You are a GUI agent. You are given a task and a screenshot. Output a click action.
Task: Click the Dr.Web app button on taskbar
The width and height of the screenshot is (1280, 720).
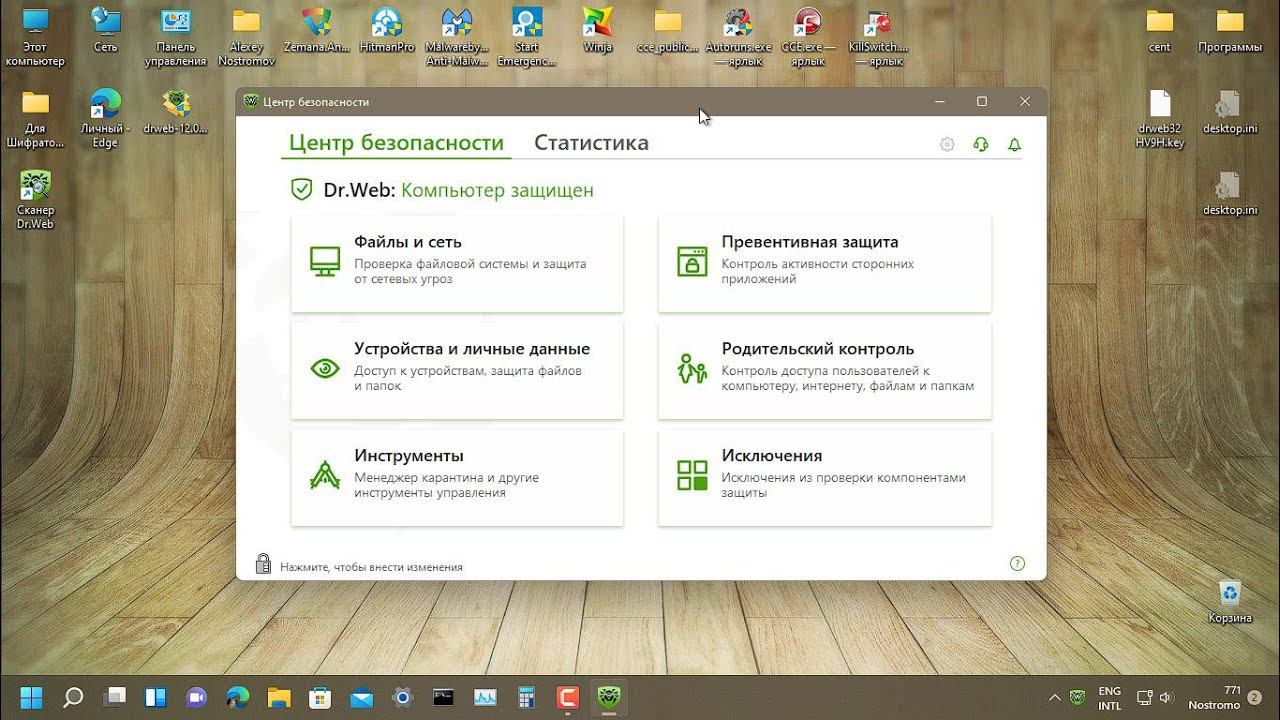[x=608, y=696]
